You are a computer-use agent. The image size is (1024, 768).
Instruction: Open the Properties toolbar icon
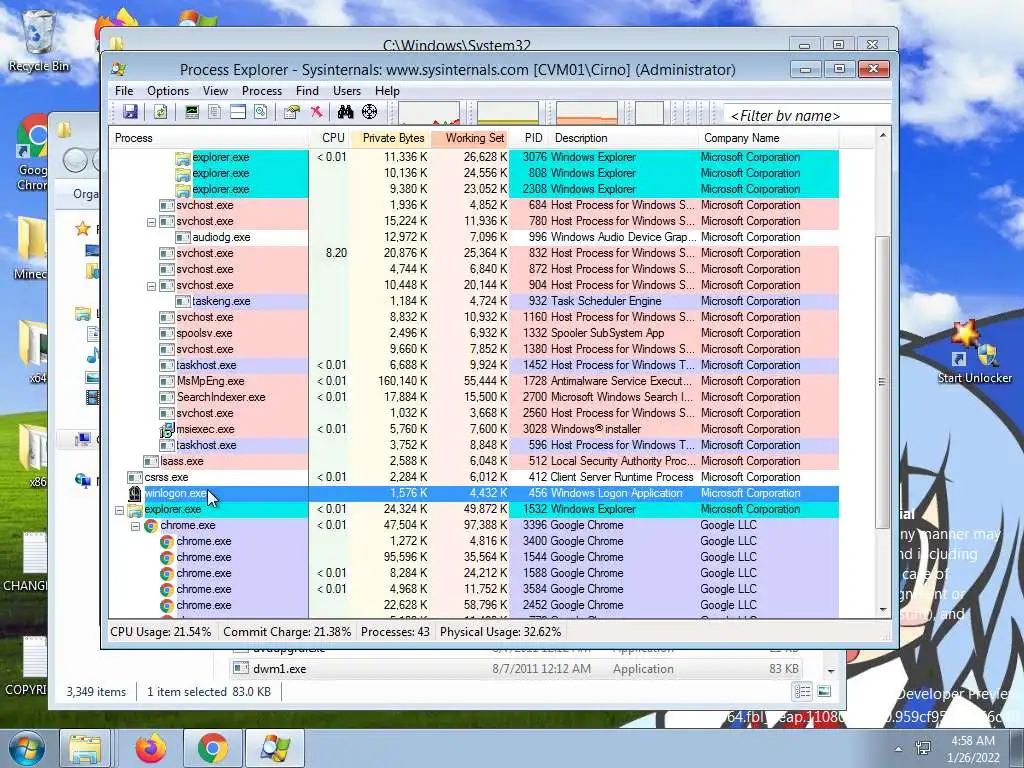(292, 112)
